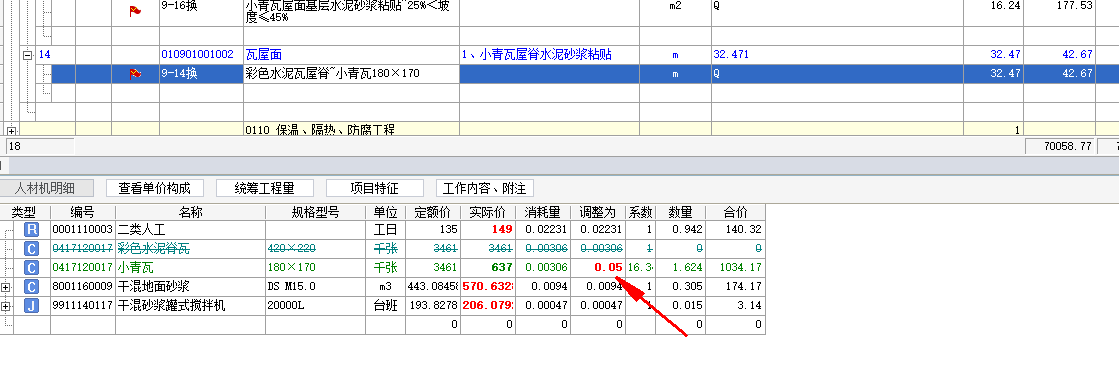Select the 彩色水泥瓦屋脊~小青瓦180×170 cell
The image size is (1119, 381).
[x=351, y=73]
